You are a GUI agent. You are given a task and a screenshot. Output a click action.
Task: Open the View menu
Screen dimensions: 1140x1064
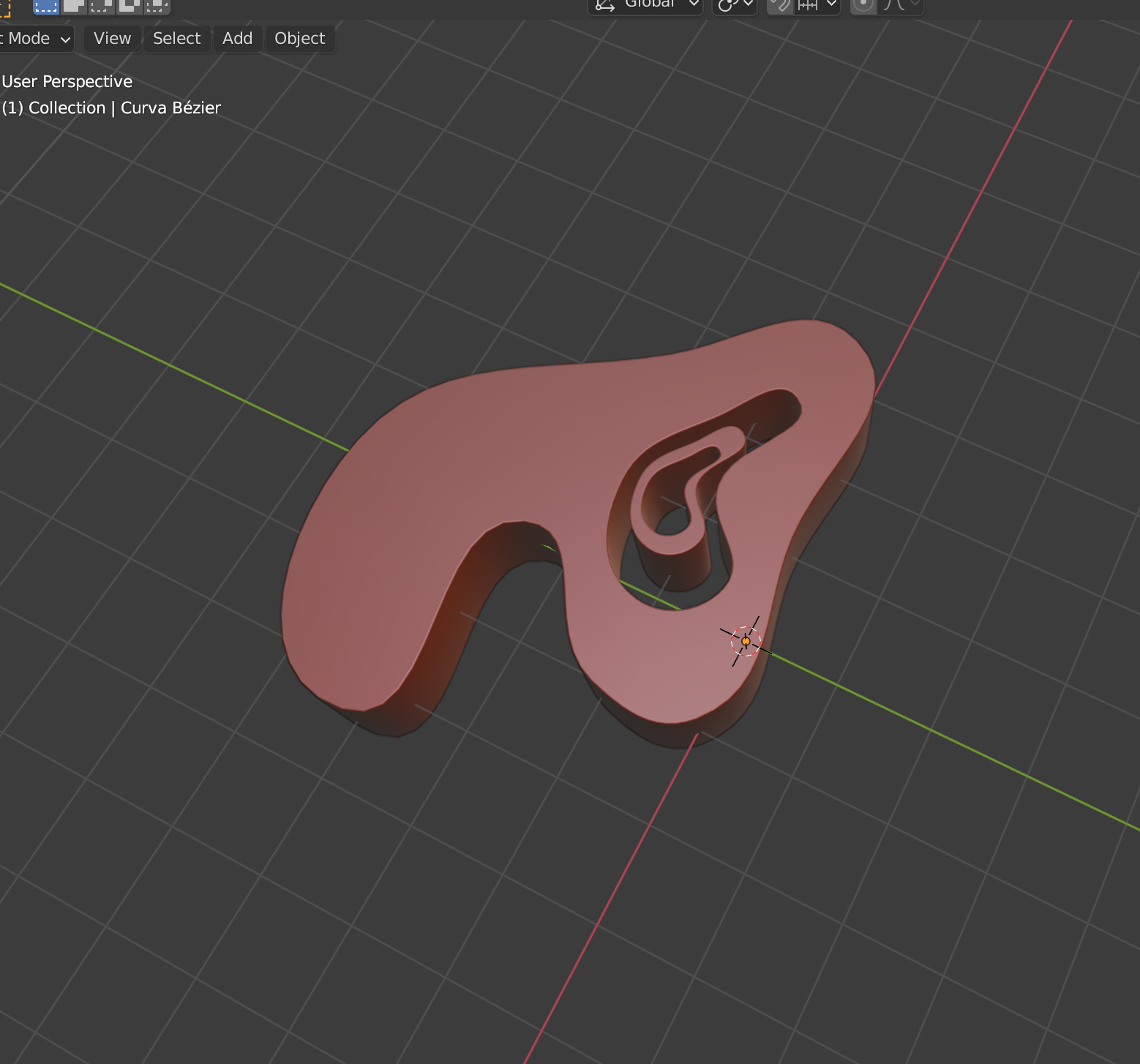point(112,39)
